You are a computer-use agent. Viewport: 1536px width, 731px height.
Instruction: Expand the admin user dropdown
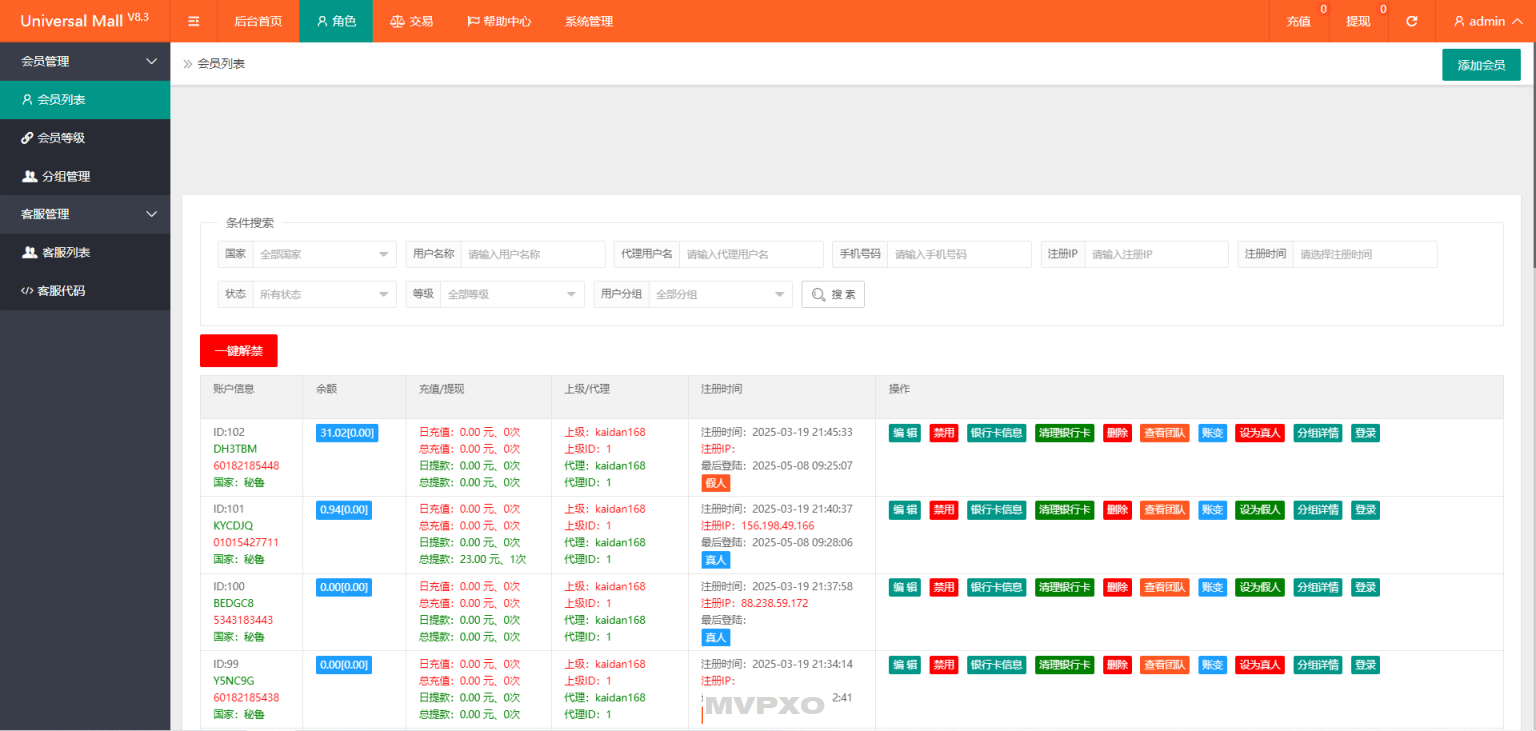(x=1486, y=21)
